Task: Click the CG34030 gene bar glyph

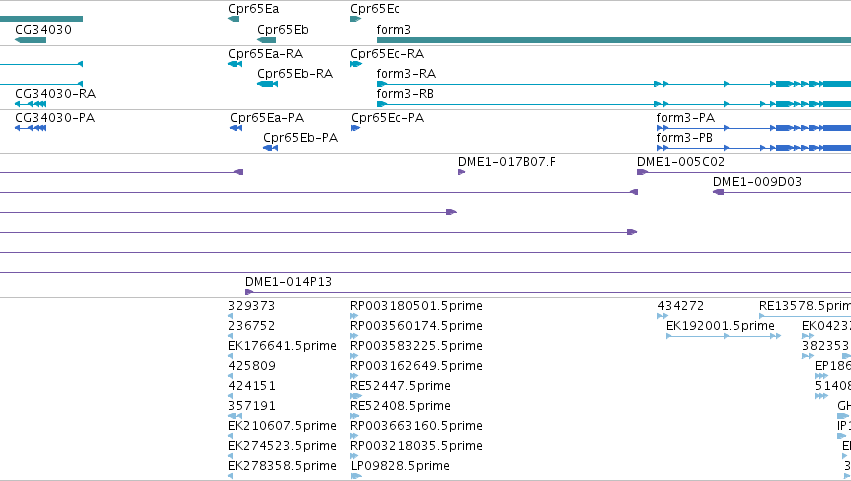Action: click(x=30, y=40)
